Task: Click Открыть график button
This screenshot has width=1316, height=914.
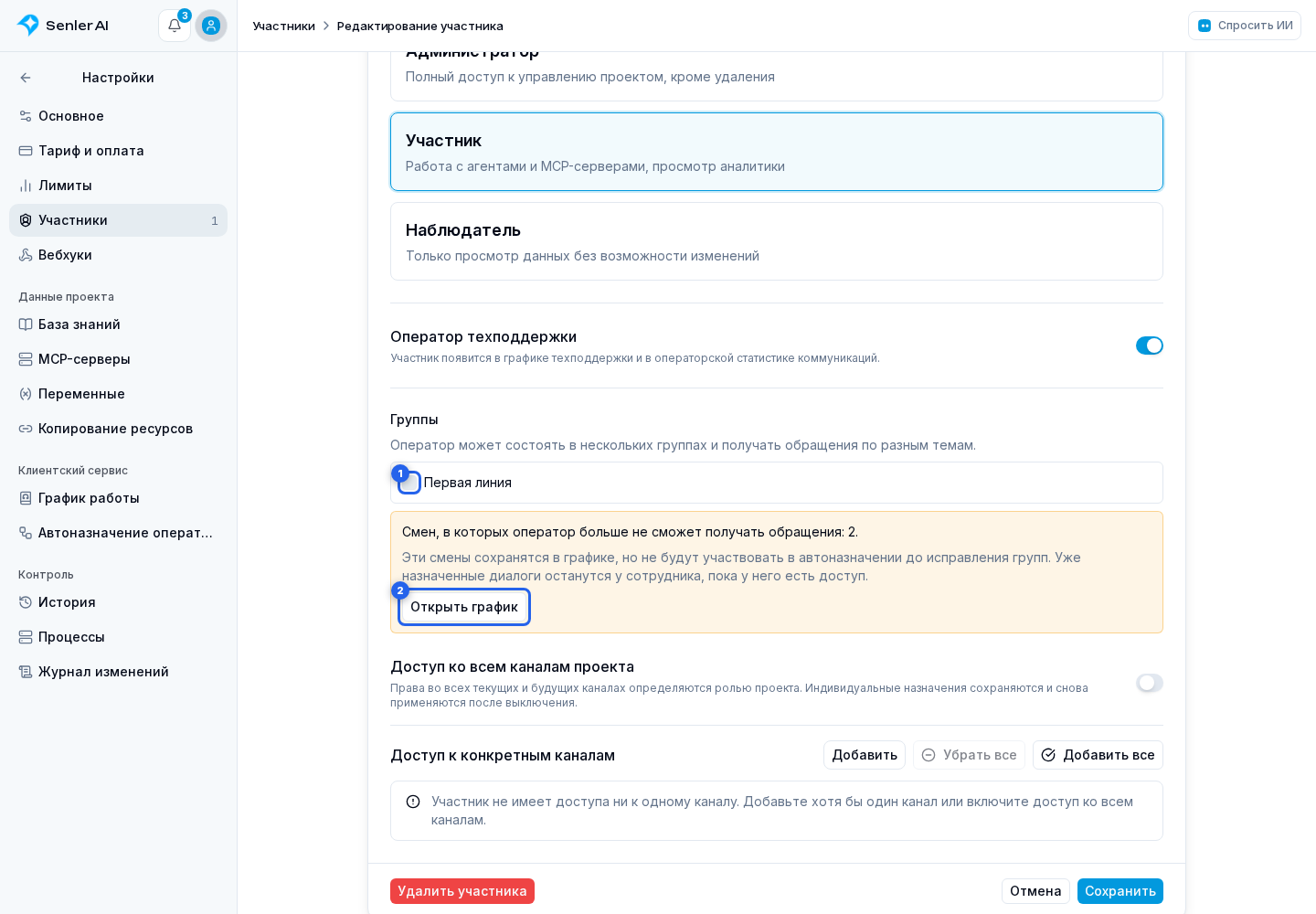Action: point(464,607)
